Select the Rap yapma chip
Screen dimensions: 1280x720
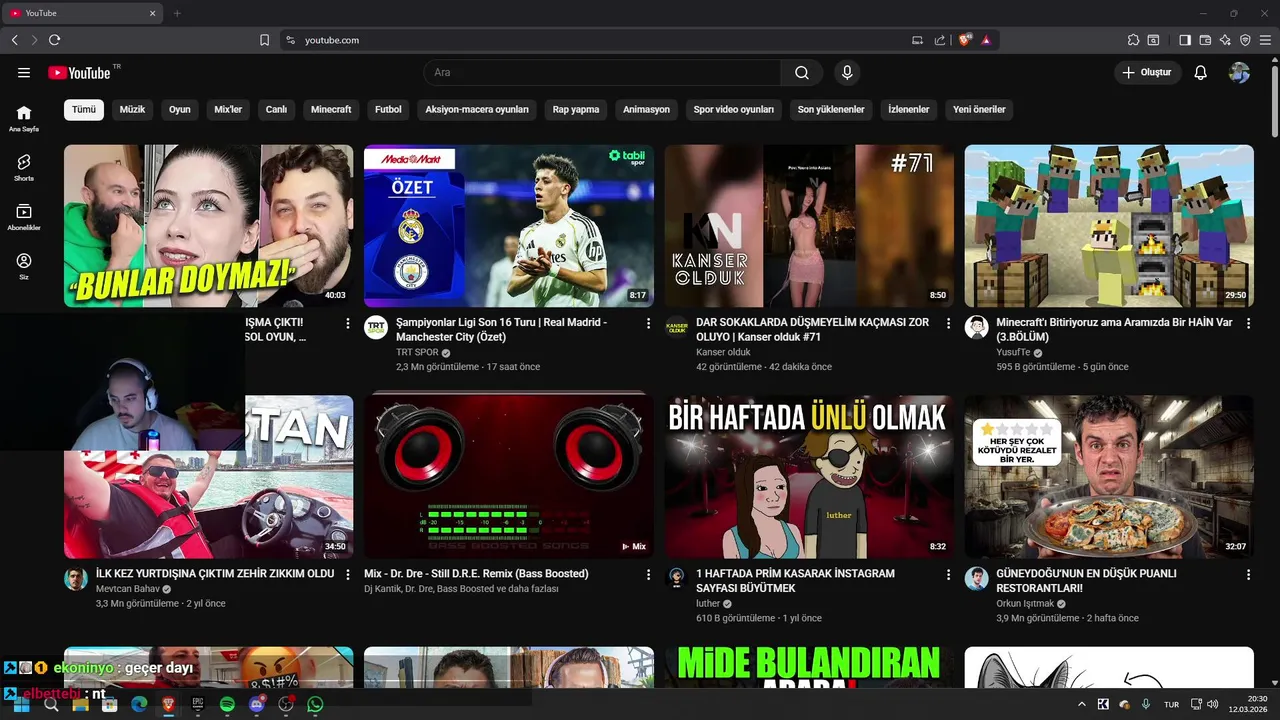(576, 109)
